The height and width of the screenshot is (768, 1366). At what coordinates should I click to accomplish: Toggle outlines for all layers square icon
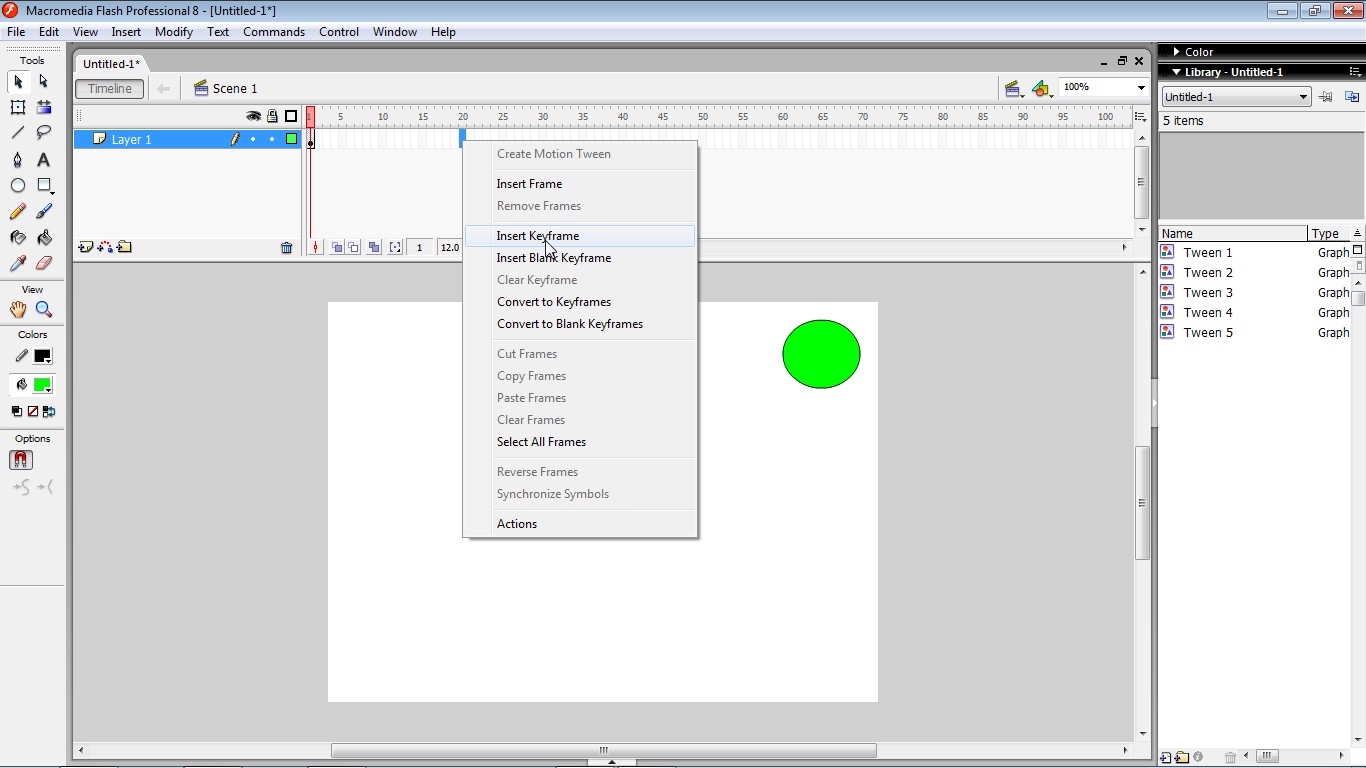(x=291, y=116)
